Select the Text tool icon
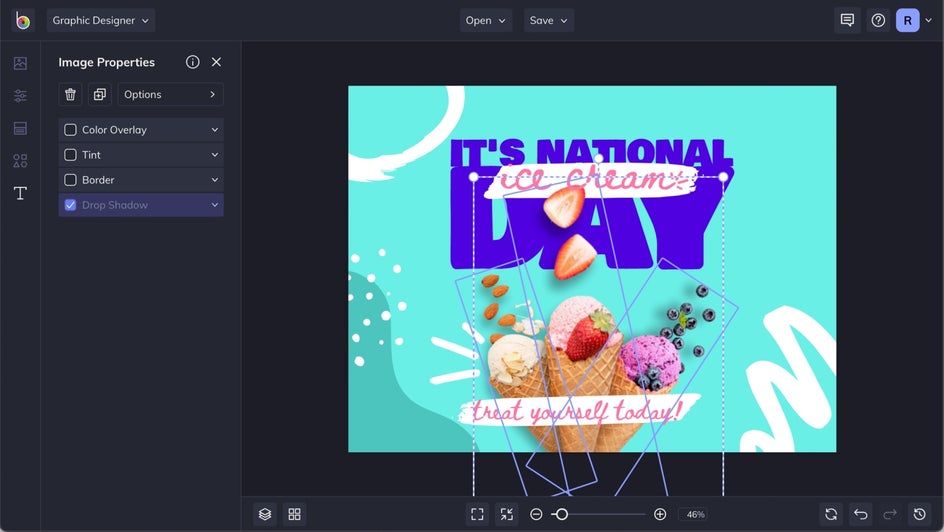 pyautogui.click(x=20, y=193)
